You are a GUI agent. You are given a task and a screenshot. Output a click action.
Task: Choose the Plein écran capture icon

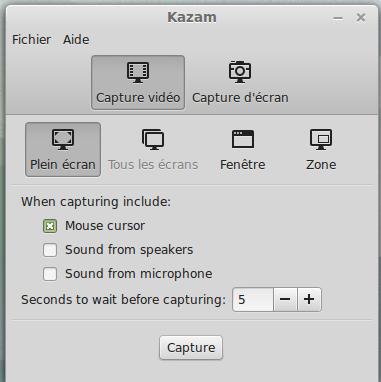pos(63,139)
